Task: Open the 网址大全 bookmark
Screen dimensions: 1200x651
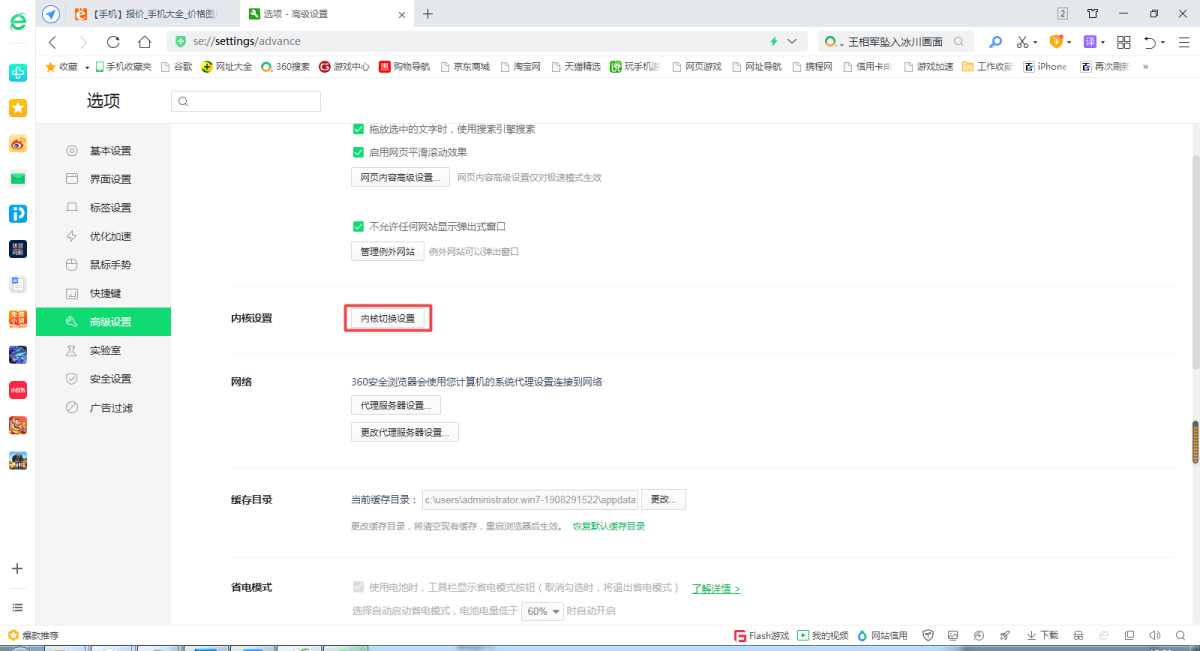Action: [227, 67]
